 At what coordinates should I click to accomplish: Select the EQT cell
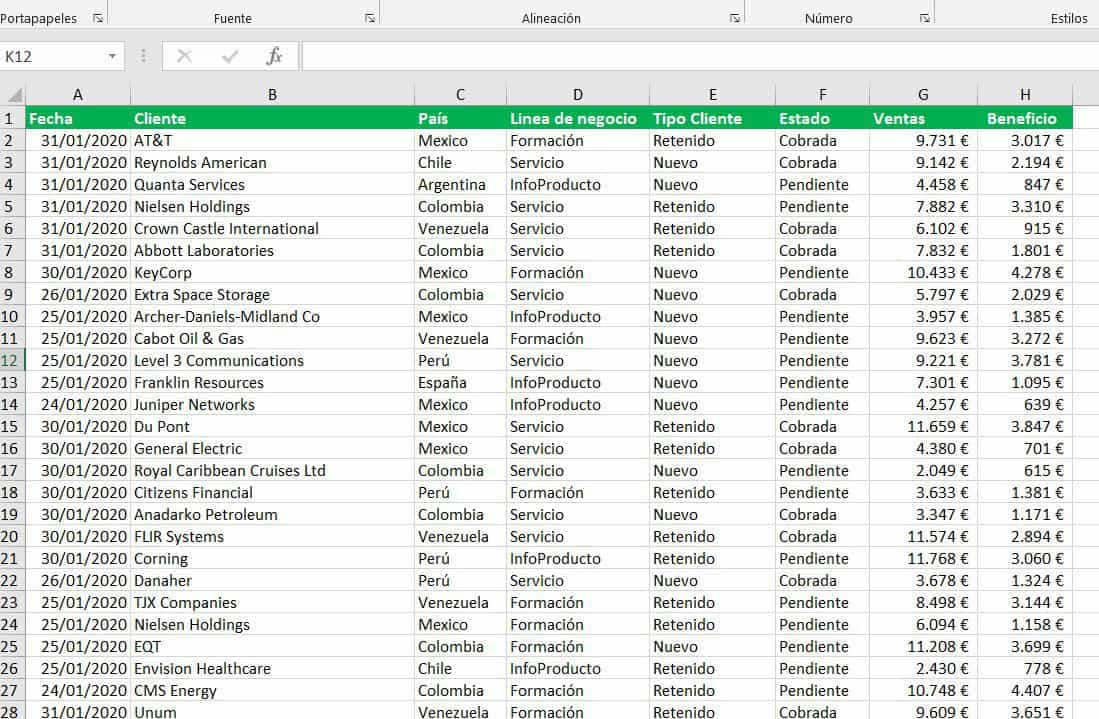[273, 646]
